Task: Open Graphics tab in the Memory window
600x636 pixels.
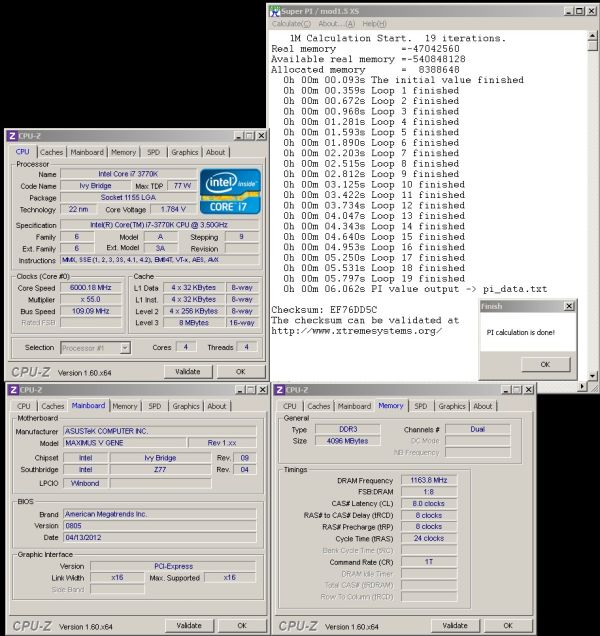Action: coord(452,406)
